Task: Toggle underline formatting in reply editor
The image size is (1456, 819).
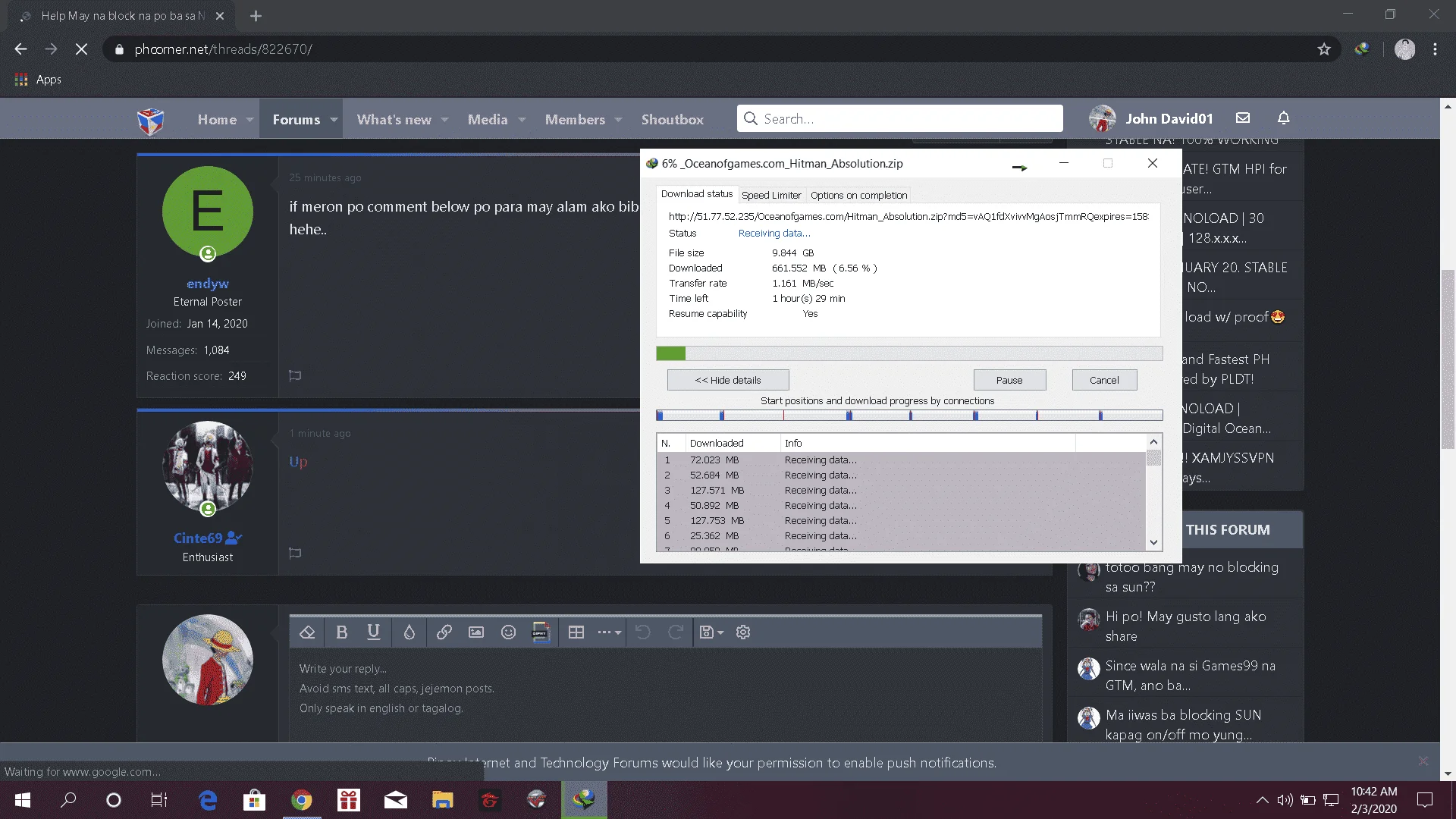Action: pyautogui.click(x=373, y=632)
